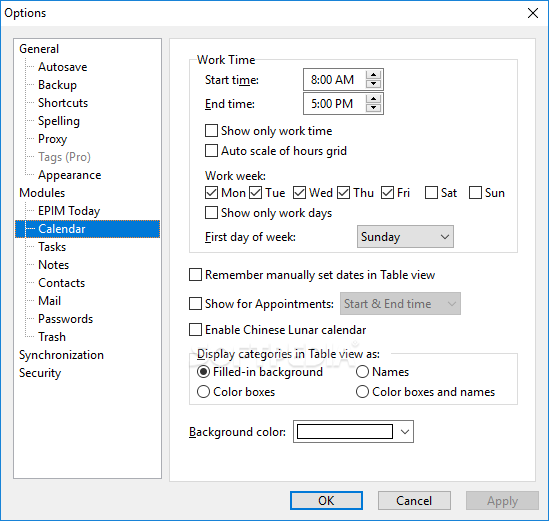Close the Options dialog
The width and height of the screenshot is (549, 521).
click(533, 13)
